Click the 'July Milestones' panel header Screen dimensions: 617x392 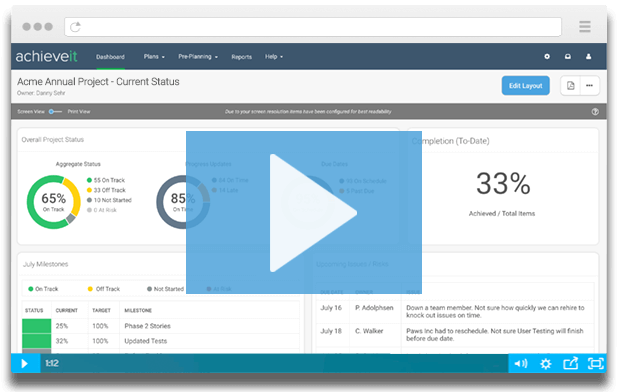(x=45, y=264)
